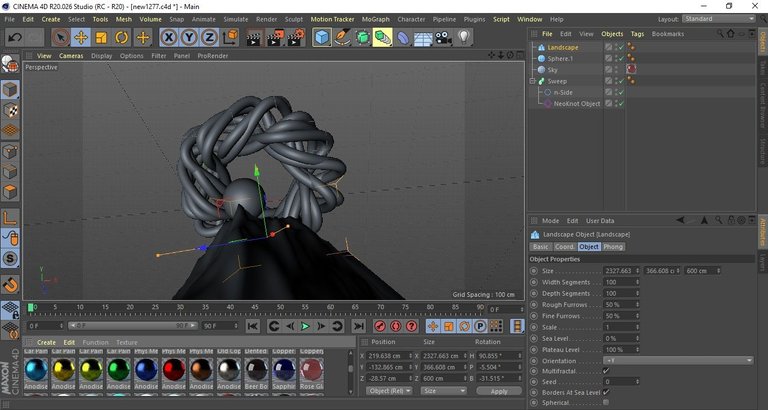Open the Edit Render Settings icon
This screenshot has height=410, width=768.
click(296, 37)
